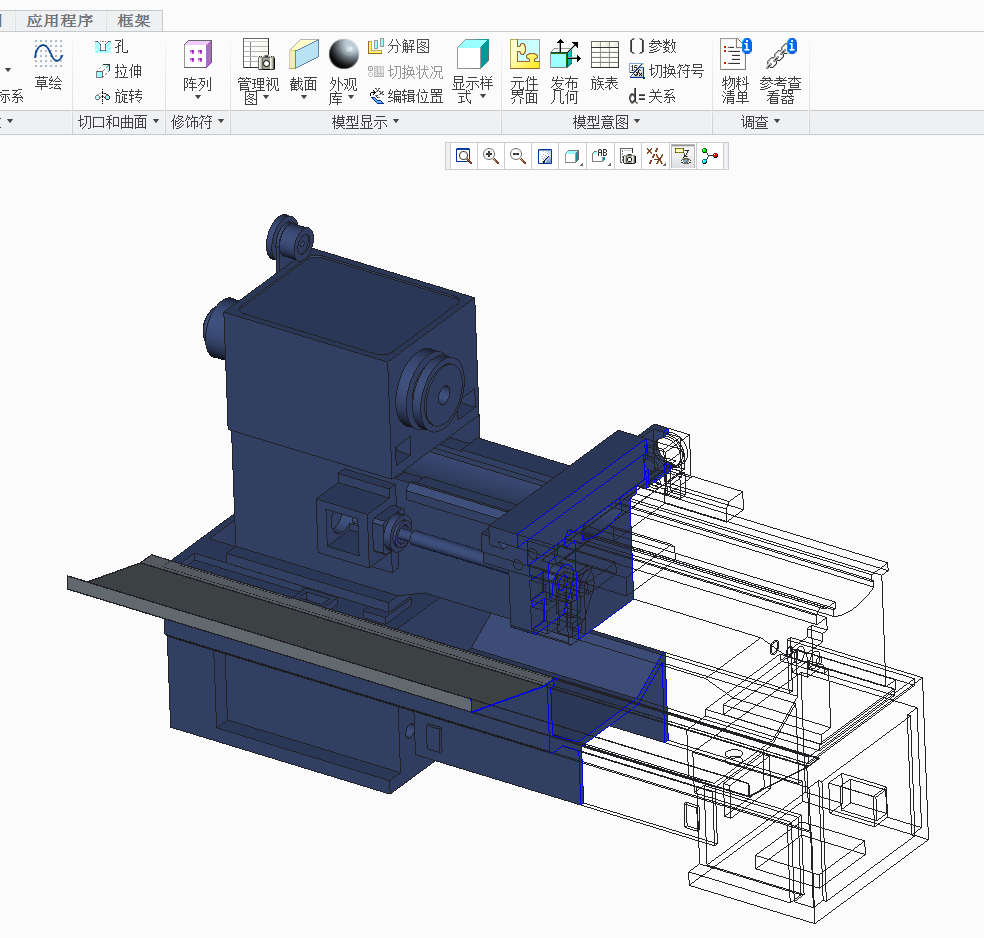
Task: Expand the 修饰符 group menu
Action: pos(197,122)
